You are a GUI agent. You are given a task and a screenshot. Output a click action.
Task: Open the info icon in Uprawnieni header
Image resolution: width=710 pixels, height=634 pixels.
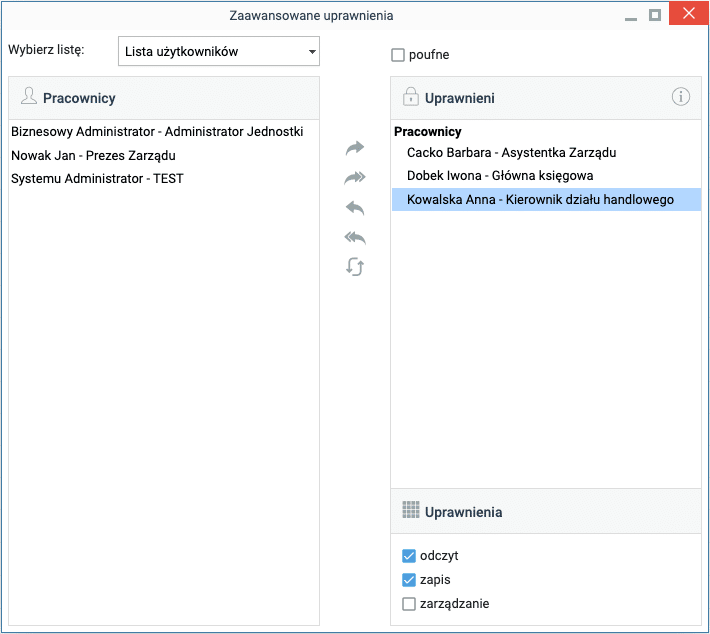pos(681,97)
